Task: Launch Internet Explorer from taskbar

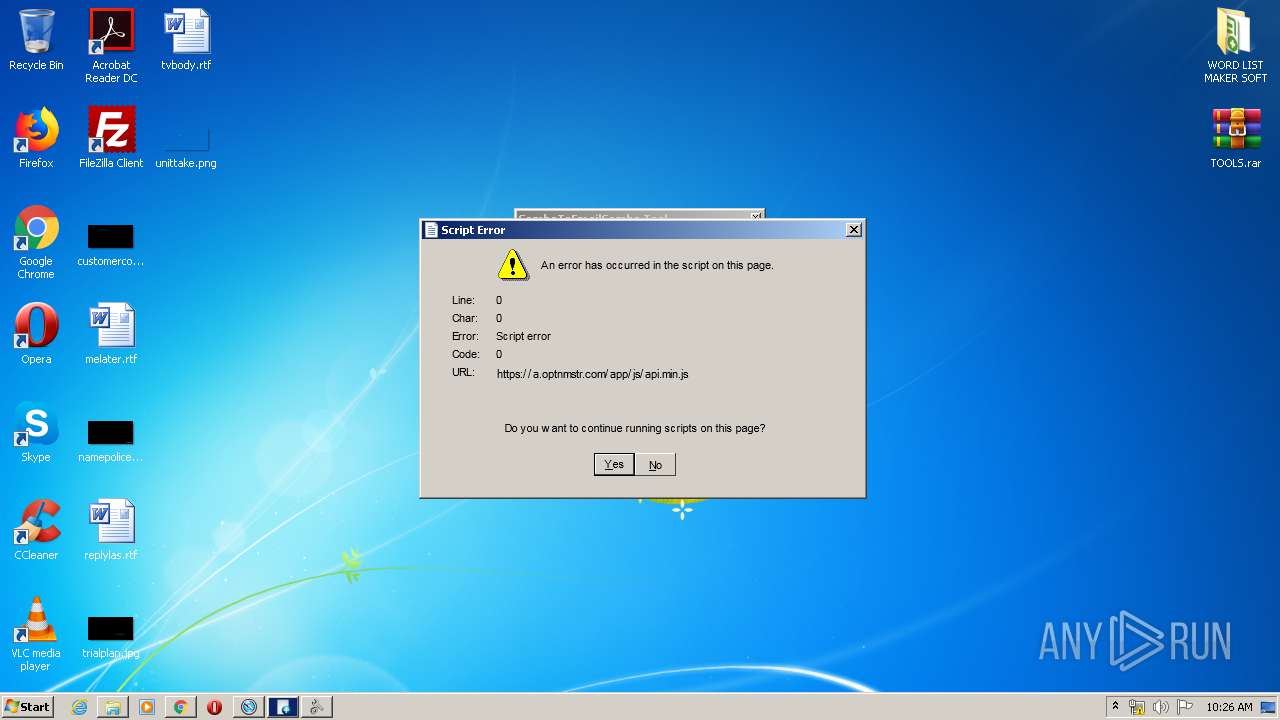Action: click(79, 707)
